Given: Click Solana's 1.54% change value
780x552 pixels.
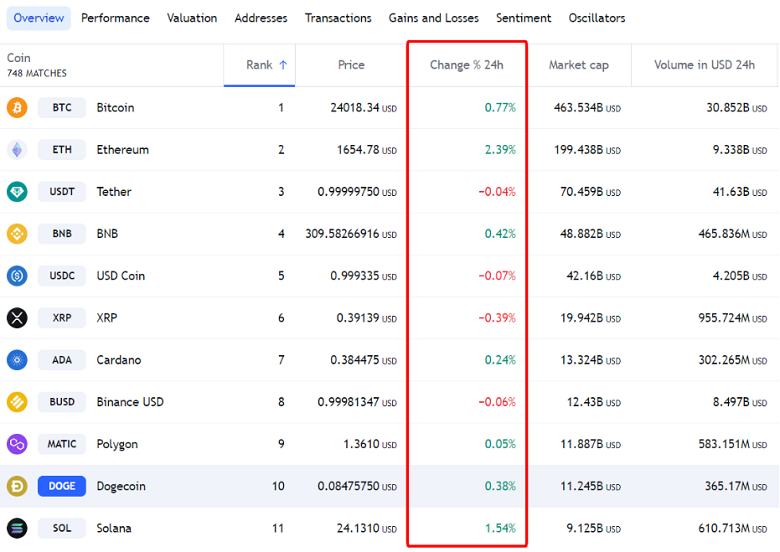Looking at the screenshot, I should point(500,528).
